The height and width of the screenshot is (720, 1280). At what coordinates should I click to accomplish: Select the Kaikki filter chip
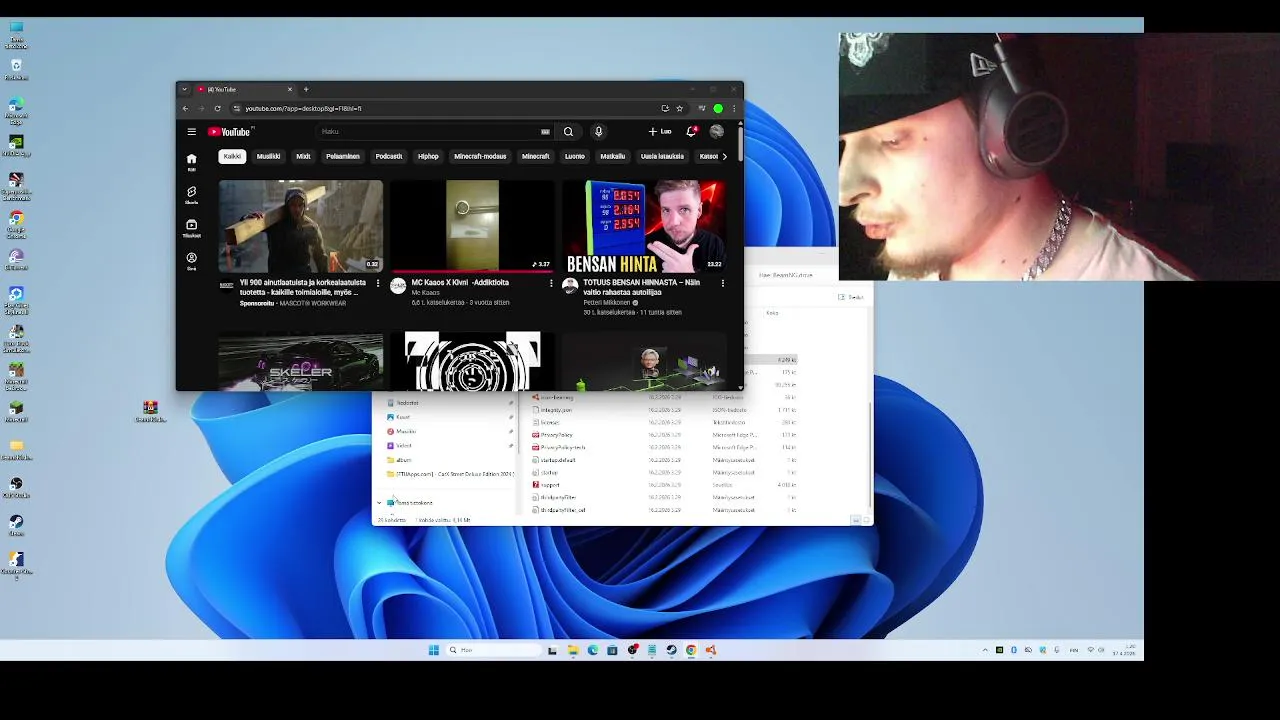point(232,156)
